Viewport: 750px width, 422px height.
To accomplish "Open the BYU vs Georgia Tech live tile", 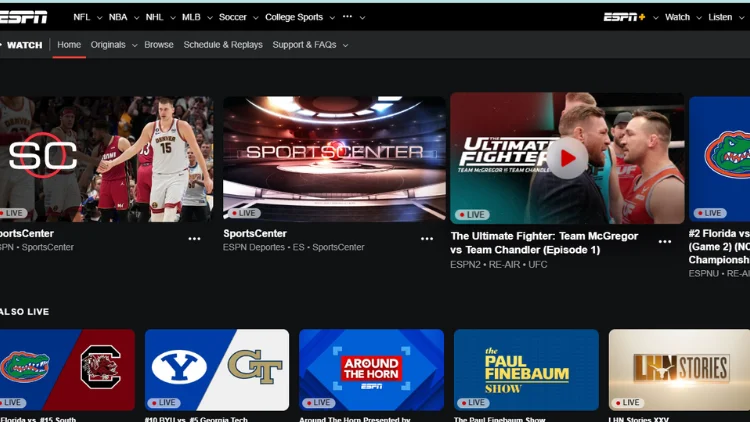I will click(x=217, y=369).
